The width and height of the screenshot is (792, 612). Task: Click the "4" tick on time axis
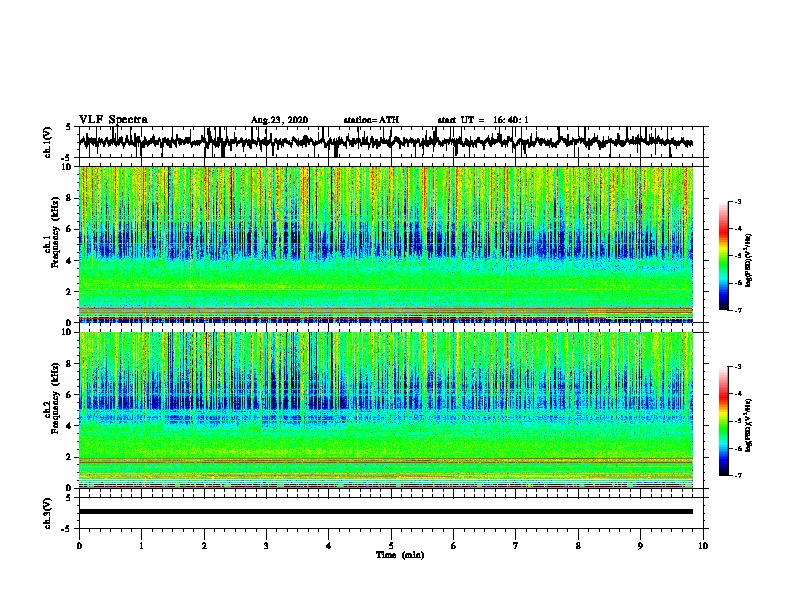(x=329, y=546)
